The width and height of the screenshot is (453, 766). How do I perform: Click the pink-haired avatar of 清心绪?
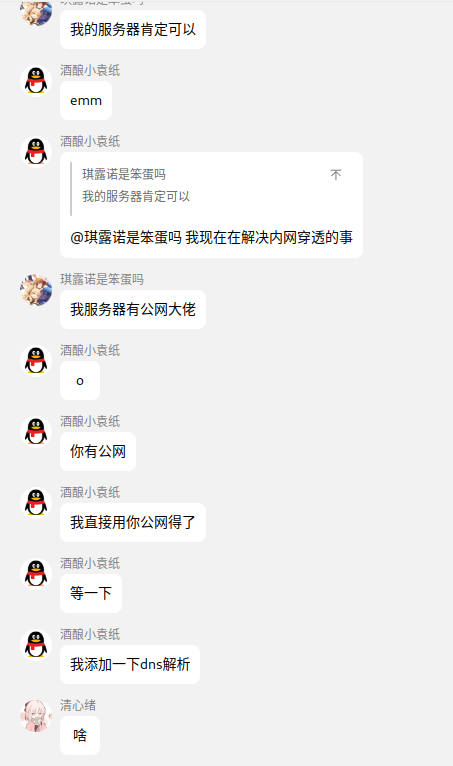[36, 716]
